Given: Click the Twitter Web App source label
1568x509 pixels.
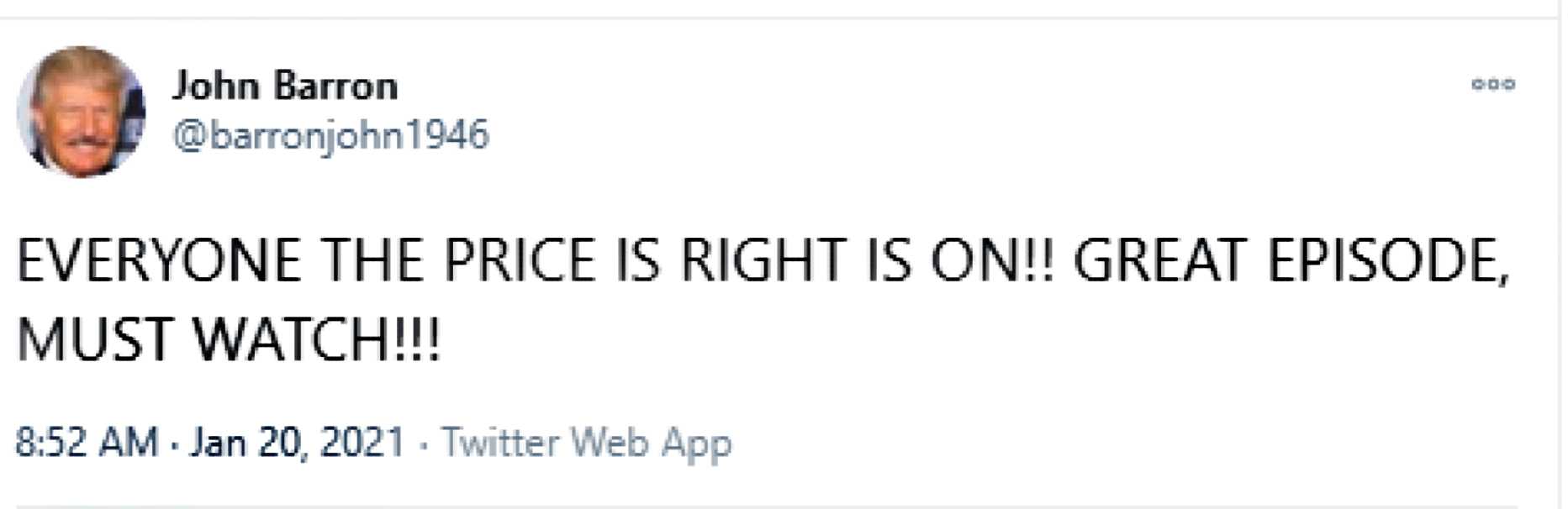Looking at the screenshot, I should click(x=586, y=442).
